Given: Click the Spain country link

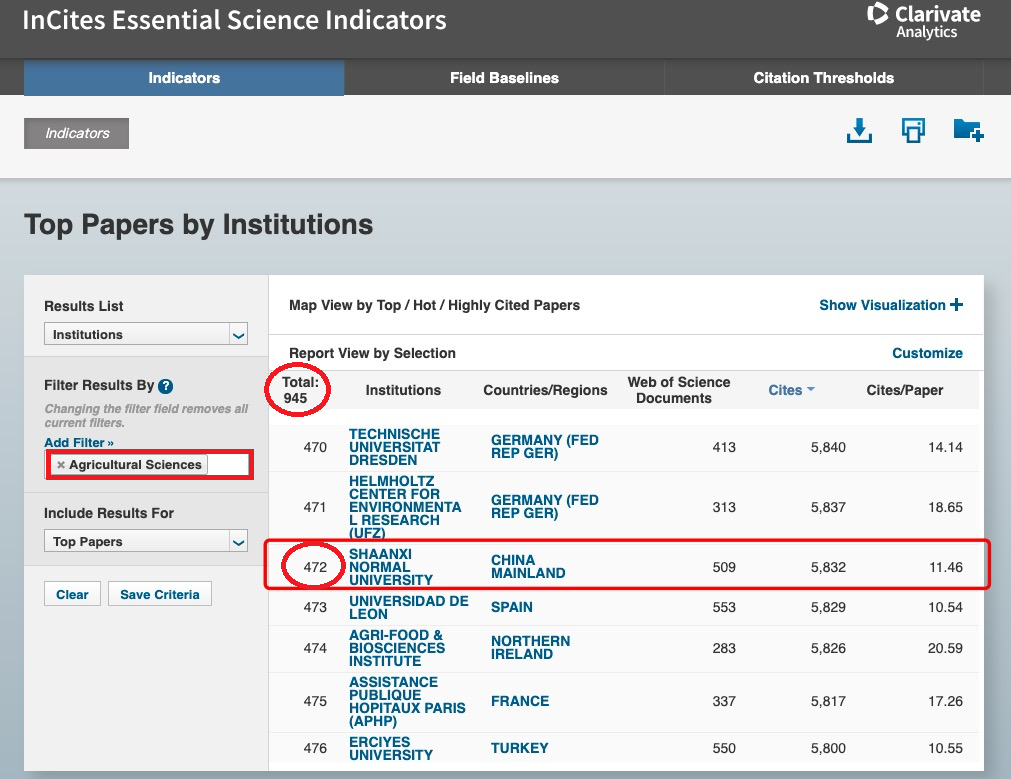Looking at the screenshot, I should [x=511, y=607].
